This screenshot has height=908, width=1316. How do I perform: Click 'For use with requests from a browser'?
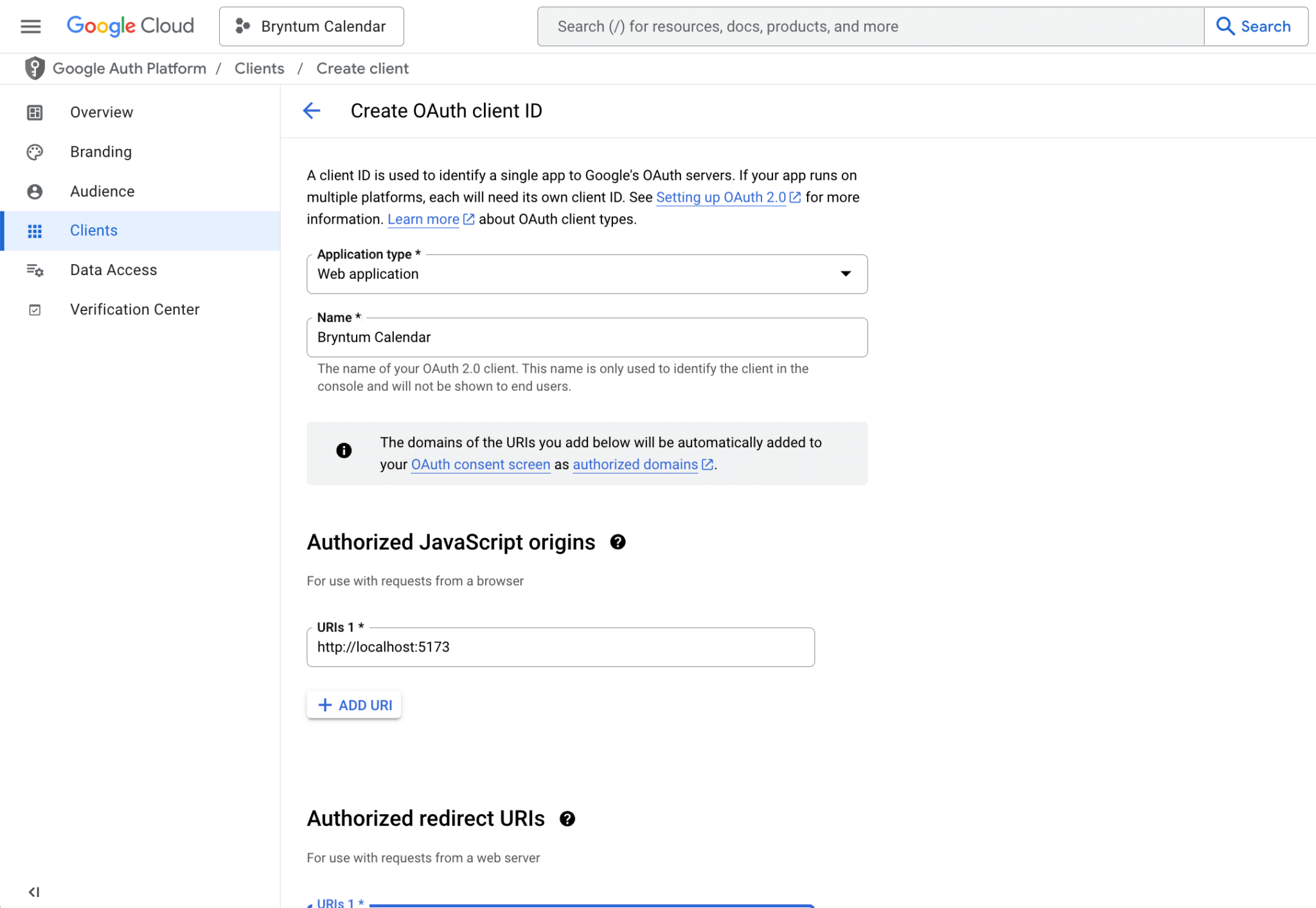[x=415, y=581]
